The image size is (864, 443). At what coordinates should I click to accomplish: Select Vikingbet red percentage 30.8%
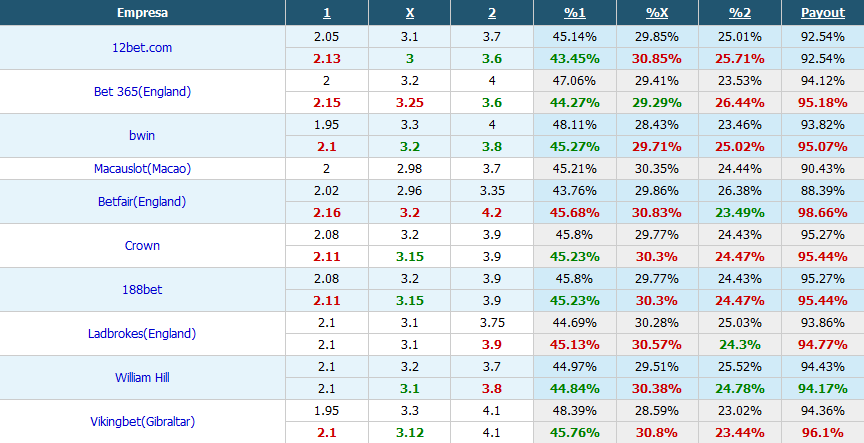click(657, 434)
